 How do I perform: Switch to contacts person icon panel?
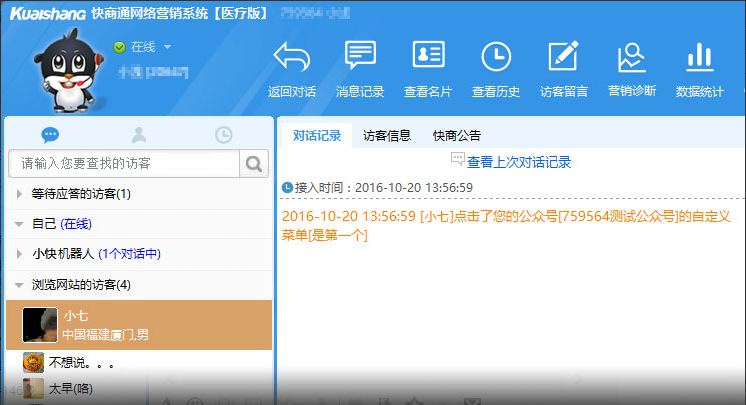[138, 134]
